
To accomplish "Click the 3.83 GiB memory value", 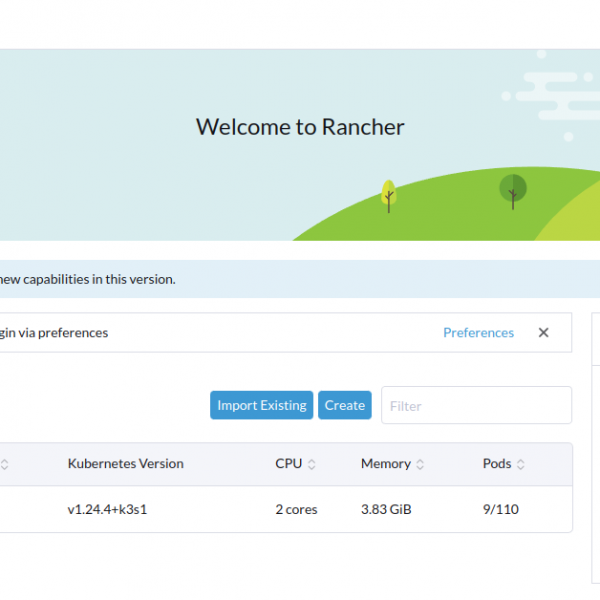I will coord(385,509).
